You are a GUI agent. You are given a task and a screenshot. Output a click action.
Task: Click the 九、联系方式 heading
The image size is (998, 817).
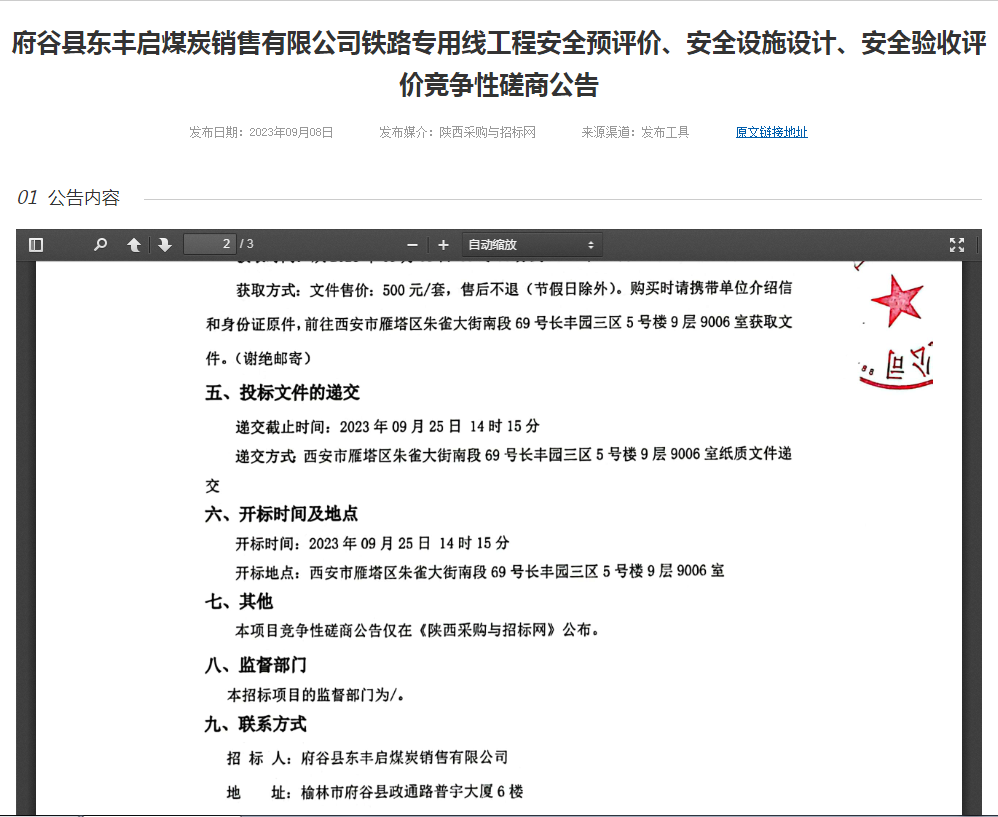[256, 724]
